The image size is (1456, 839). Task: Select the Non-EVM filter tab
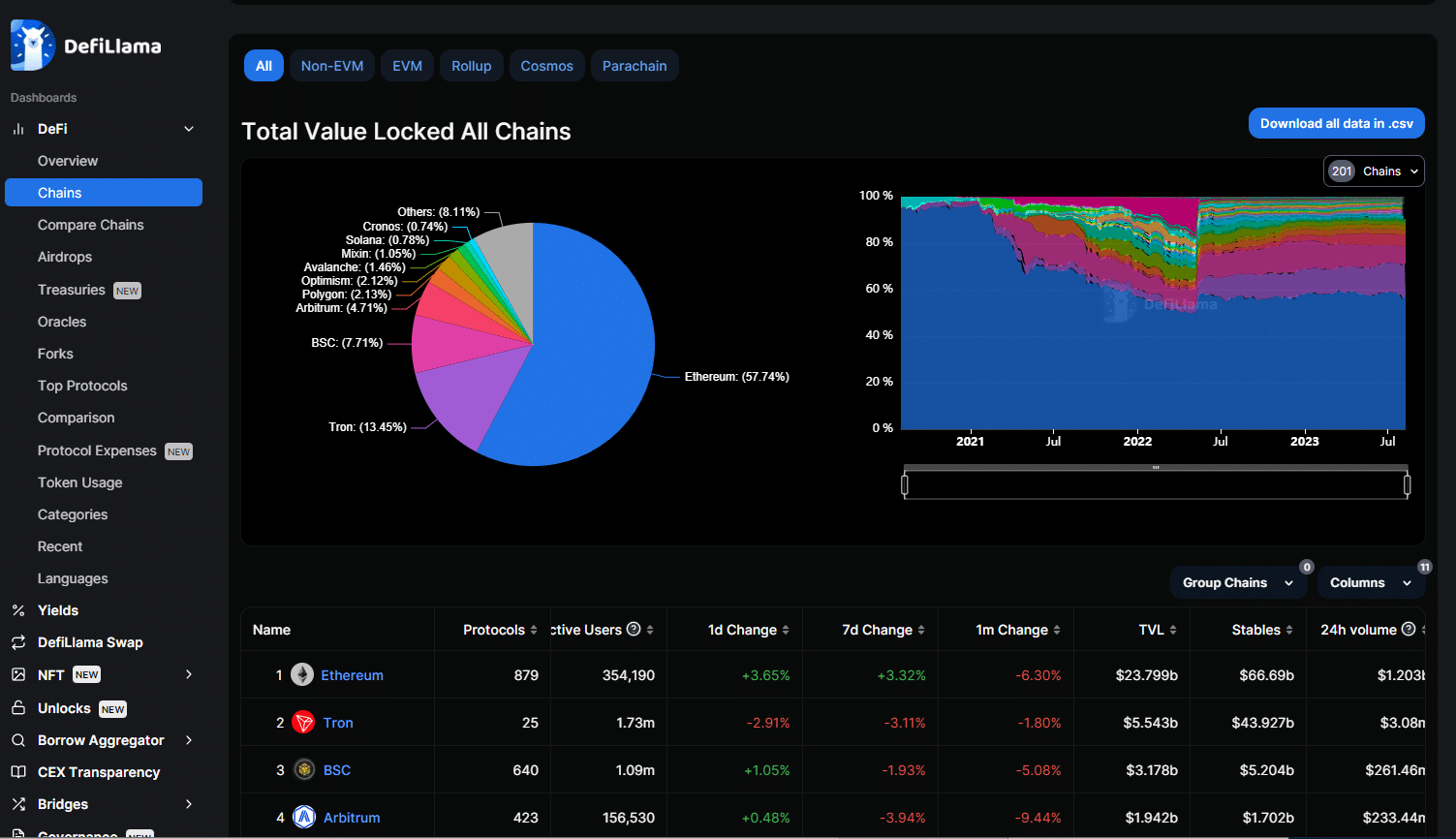(x=332, y=66)
